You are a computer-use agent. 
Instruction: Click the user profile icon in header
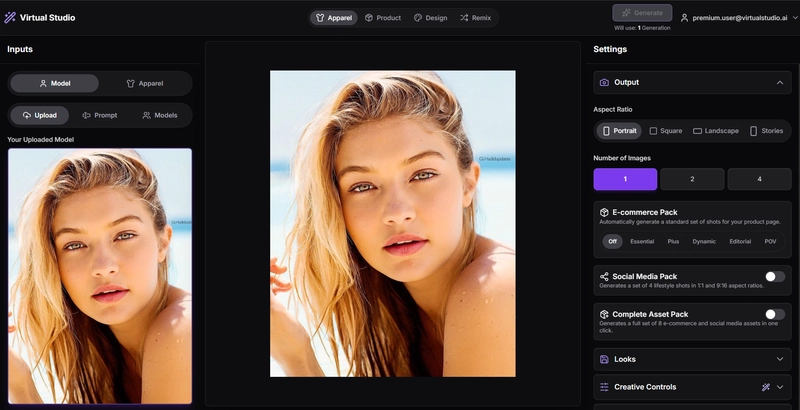coord(685,18)
